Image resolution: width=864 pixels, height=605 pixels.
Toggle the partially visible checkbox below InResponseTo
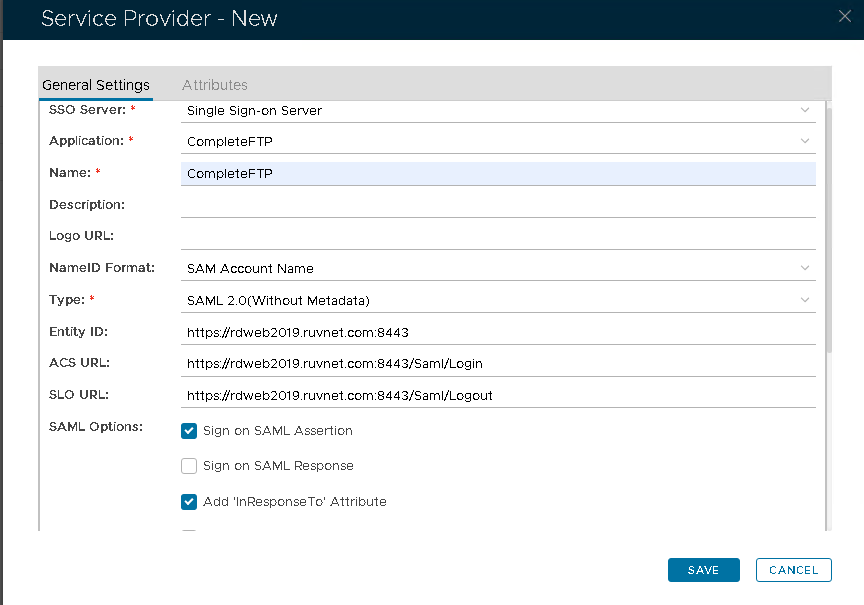[189, 532]
